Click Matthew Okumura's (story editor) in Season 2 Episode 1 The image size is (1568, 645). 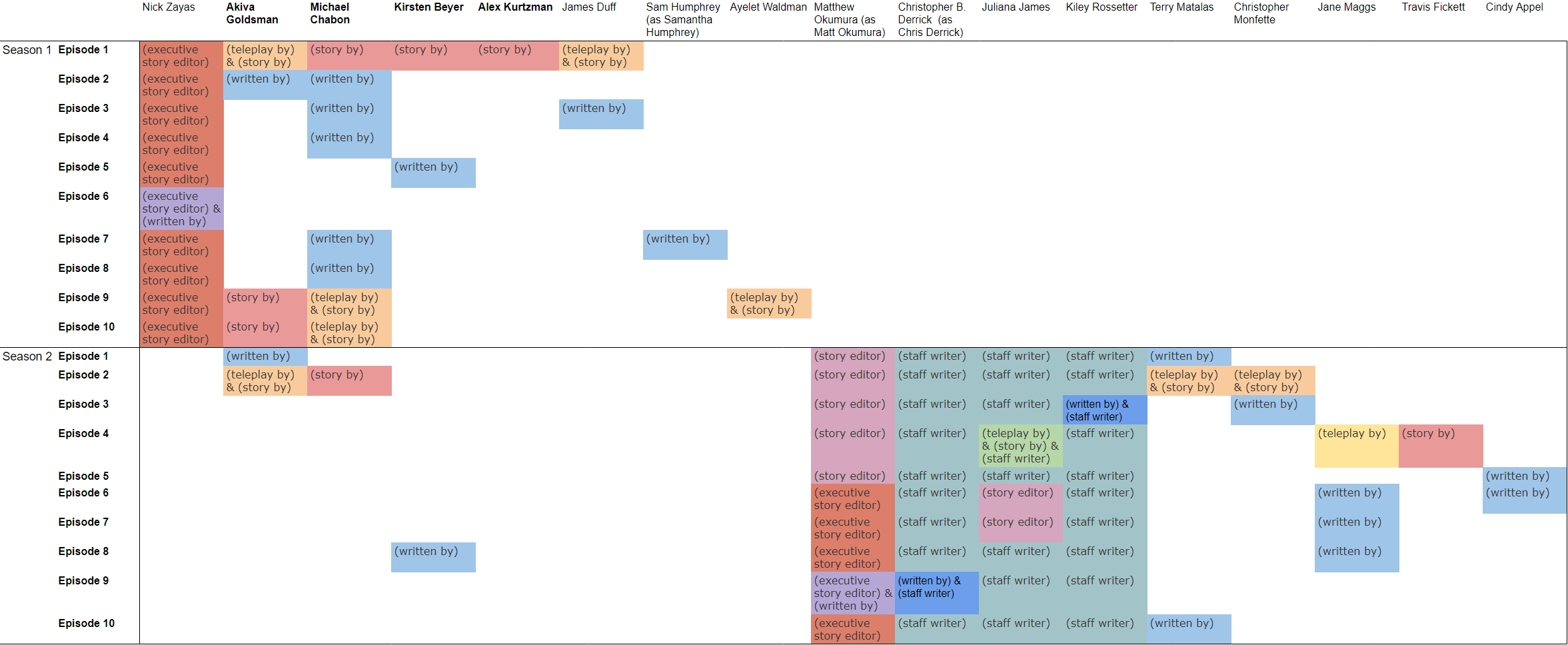[853, 357]
